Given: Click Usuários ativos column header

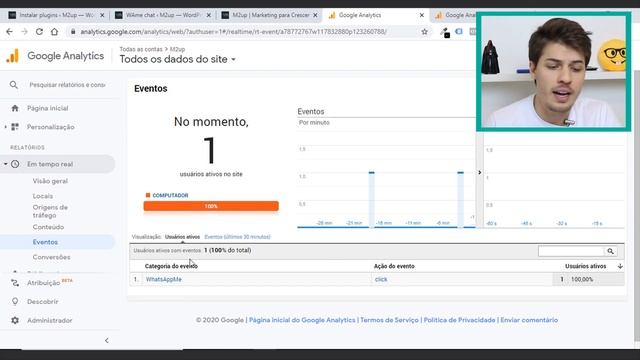Looking at the screenshot, I should 585,266.
